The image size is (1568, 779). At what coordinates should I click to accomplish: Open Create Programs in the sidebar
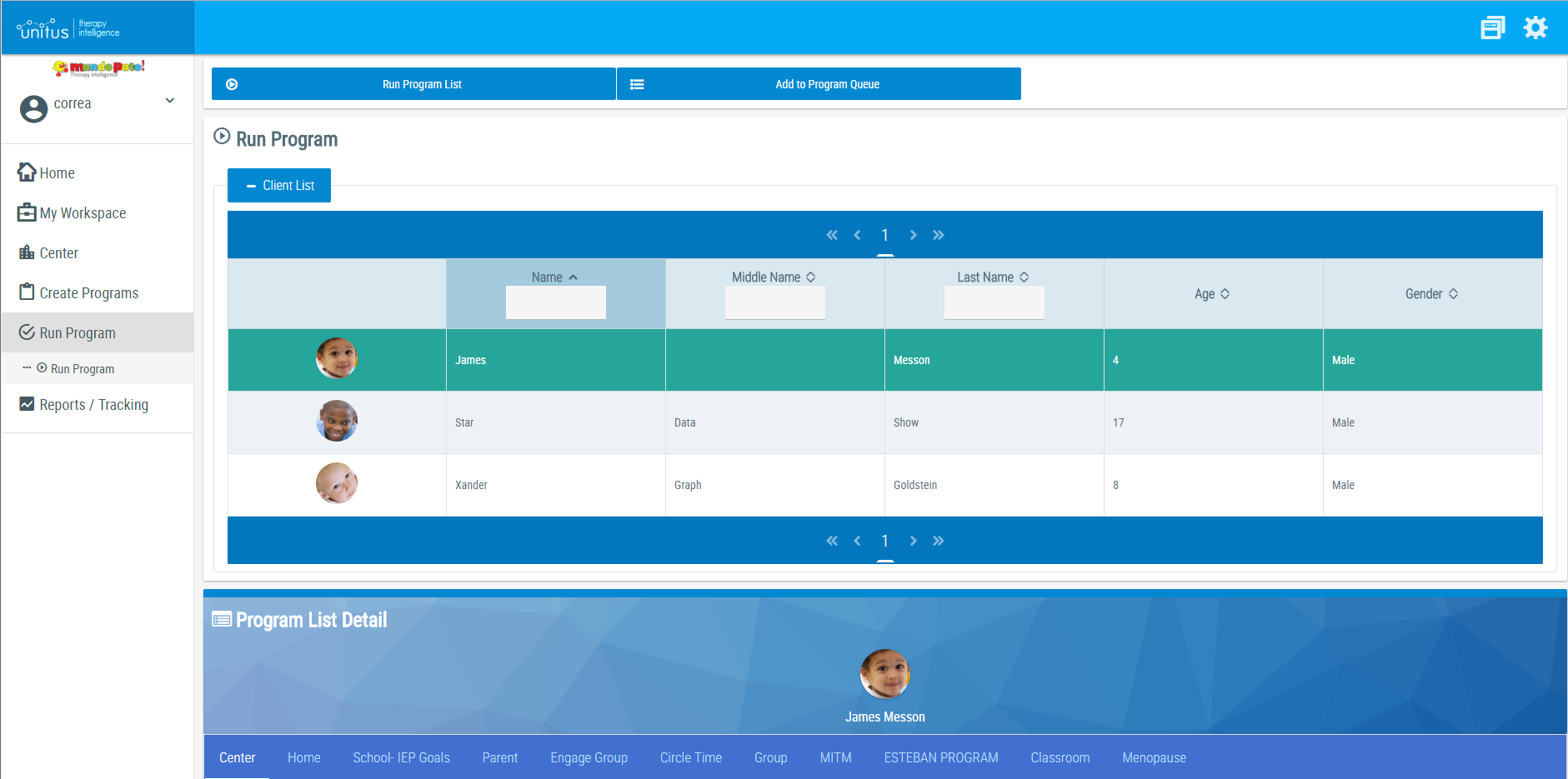point(88,292)
